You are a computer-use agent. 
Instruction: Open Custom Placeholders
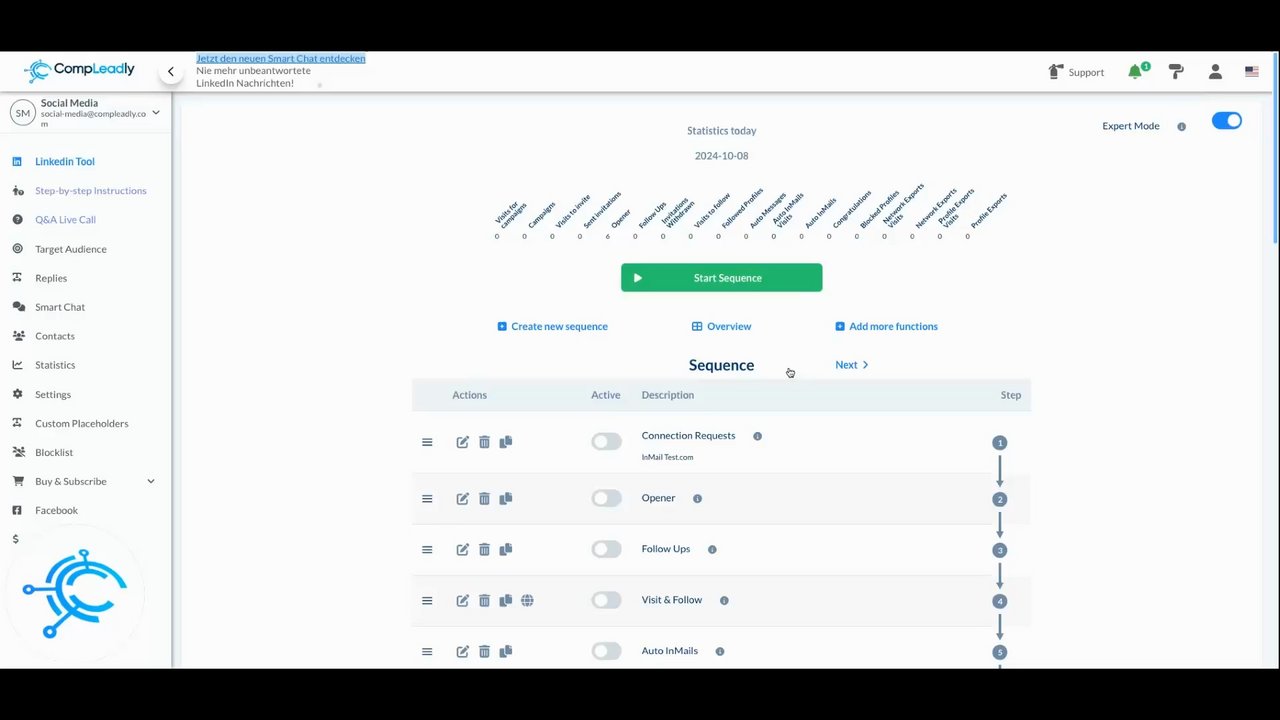82,423
